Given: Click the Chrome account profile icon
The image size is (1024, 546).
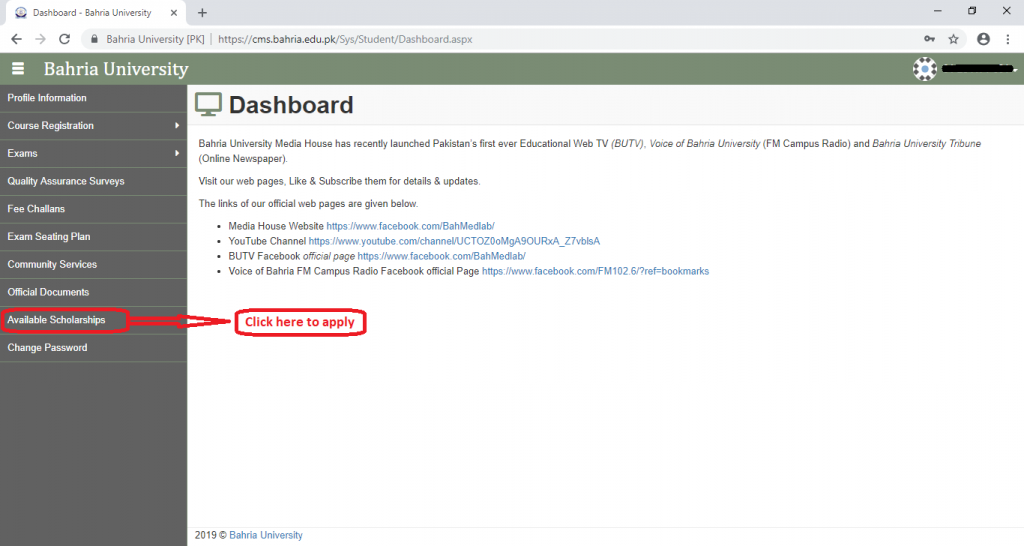Looking at the screenshot, I should point(983,39).
